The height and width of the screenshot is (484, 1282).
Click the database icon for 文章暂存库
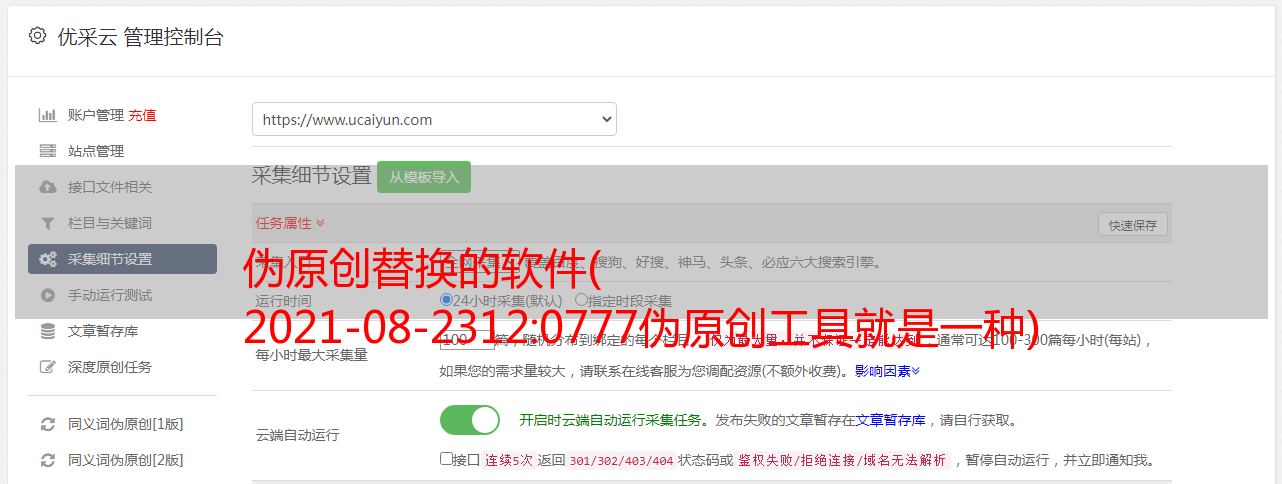tap(47, 331)
